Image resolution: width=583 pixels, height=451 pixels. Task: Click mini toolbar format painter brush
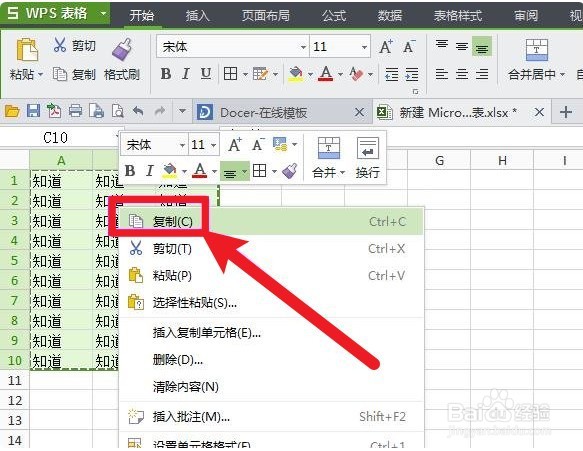click(290, 171)
